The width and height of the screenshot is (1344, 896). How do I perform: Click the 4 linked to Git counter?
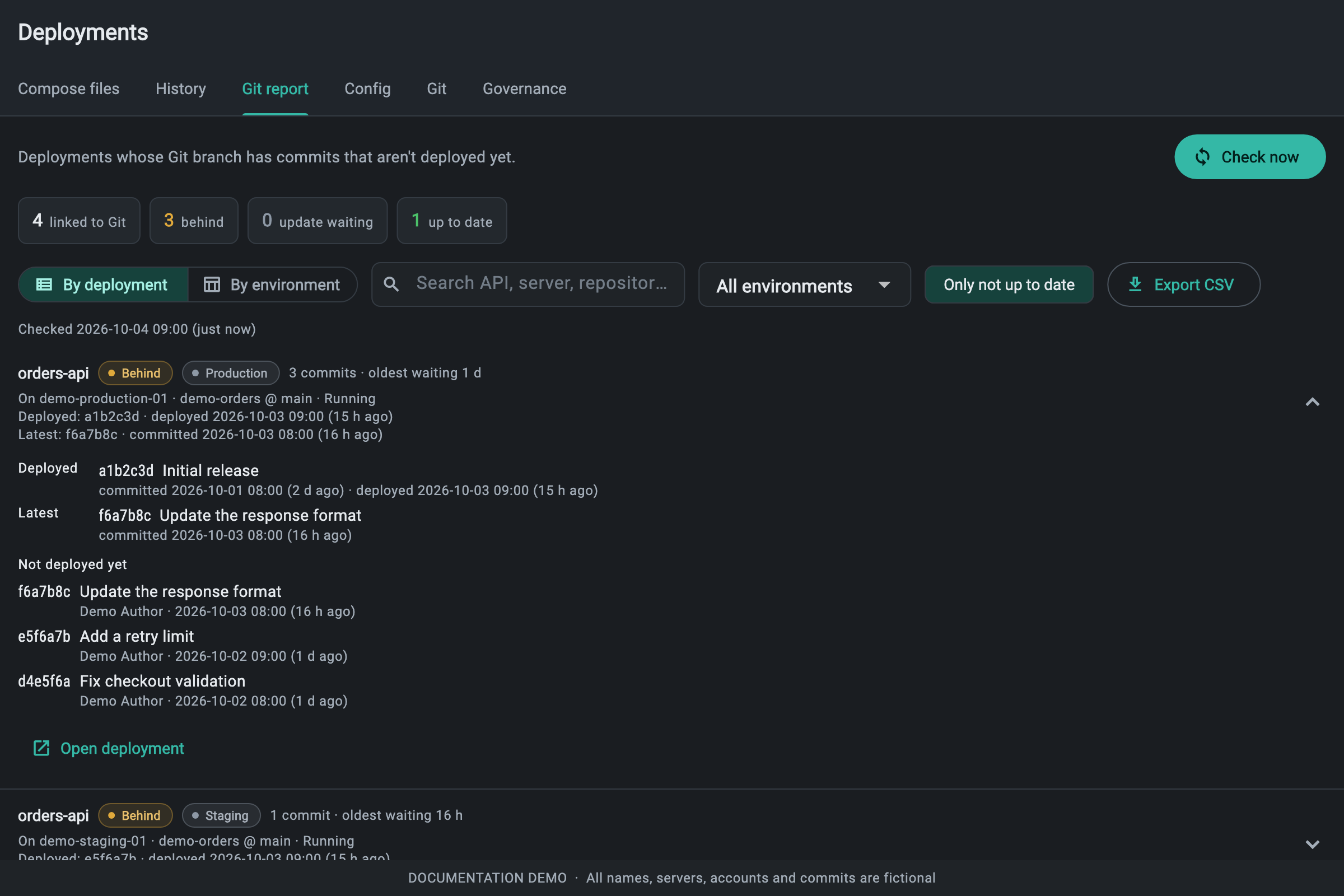[79, 221]
